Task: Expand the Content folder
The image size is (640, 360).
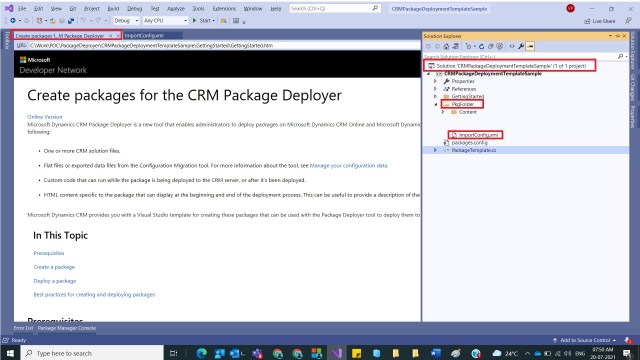Action: click(443, 112)
